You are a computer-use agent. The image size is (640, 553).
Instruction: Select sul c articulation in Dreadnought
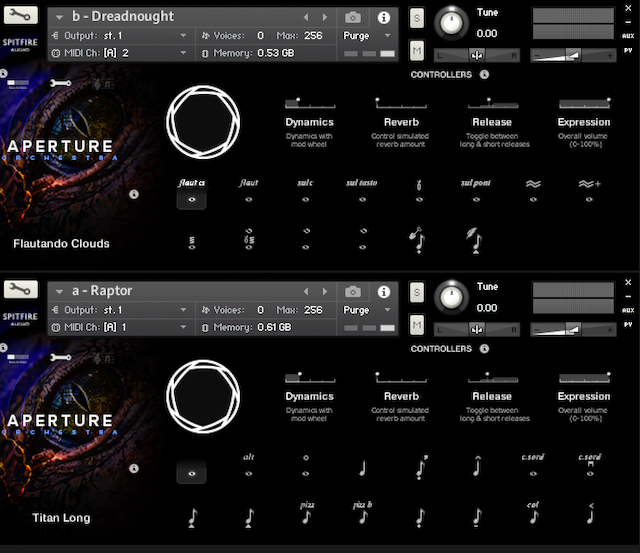(x=305, y=190)
